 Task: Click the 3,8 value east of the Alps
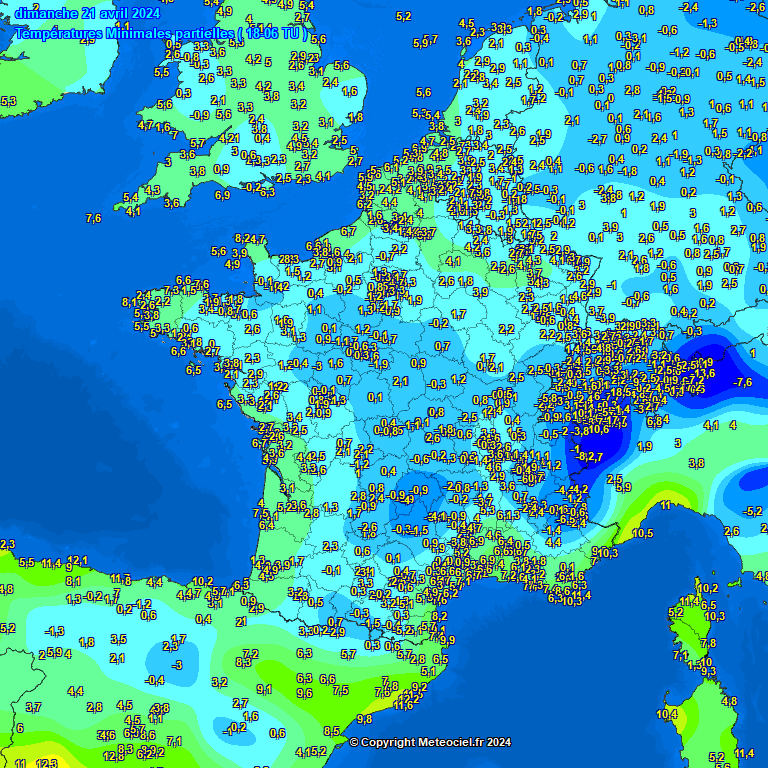(696, 463)
